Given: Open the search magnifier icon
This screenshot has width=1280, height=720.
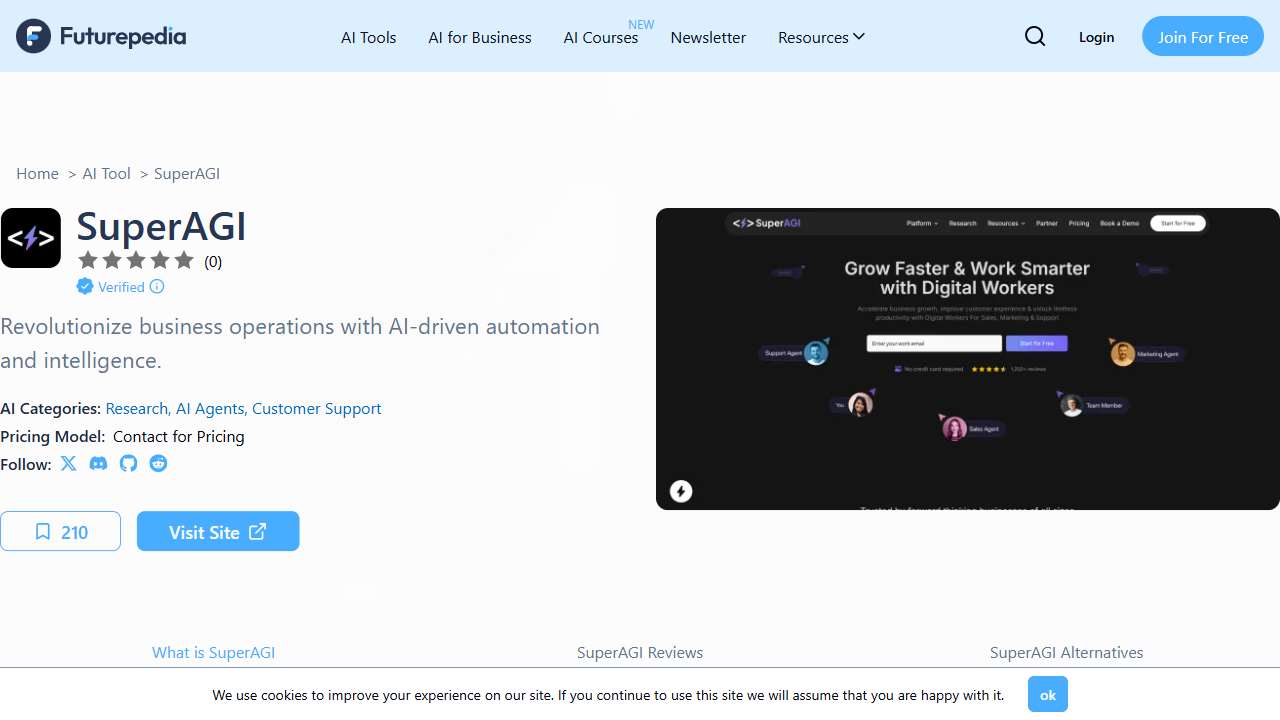Looking at the screenshot, I should coord(1035,37).
